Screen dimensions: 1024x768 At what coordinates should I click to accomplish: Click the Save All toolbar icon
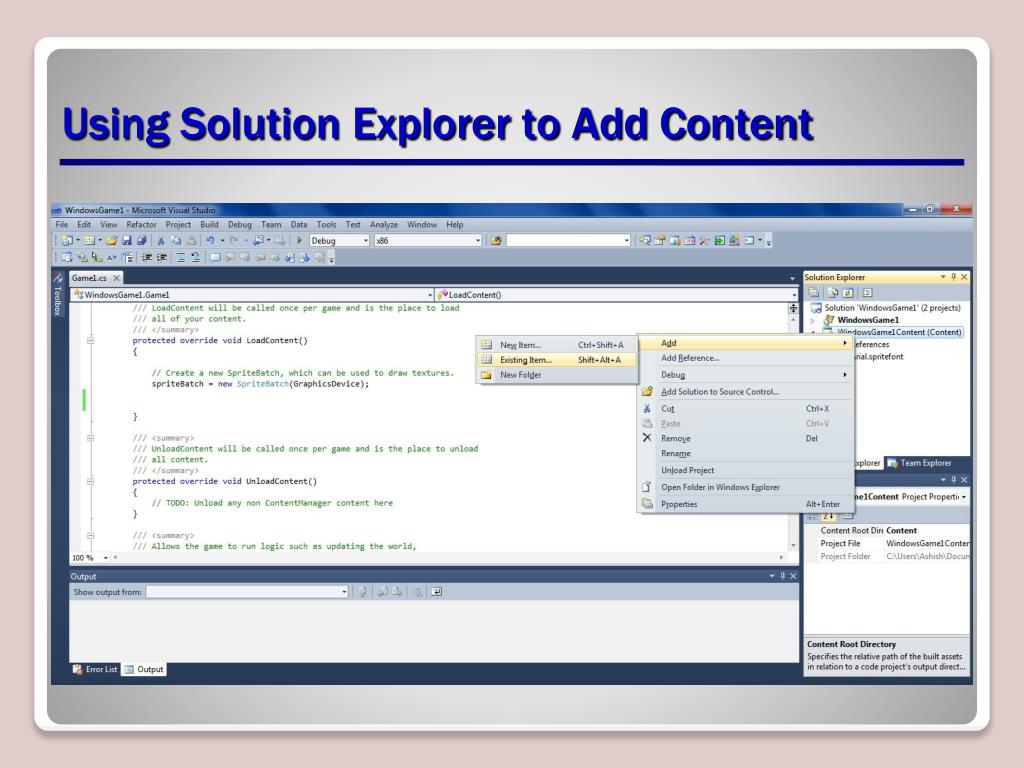click(x=142, y=240)
